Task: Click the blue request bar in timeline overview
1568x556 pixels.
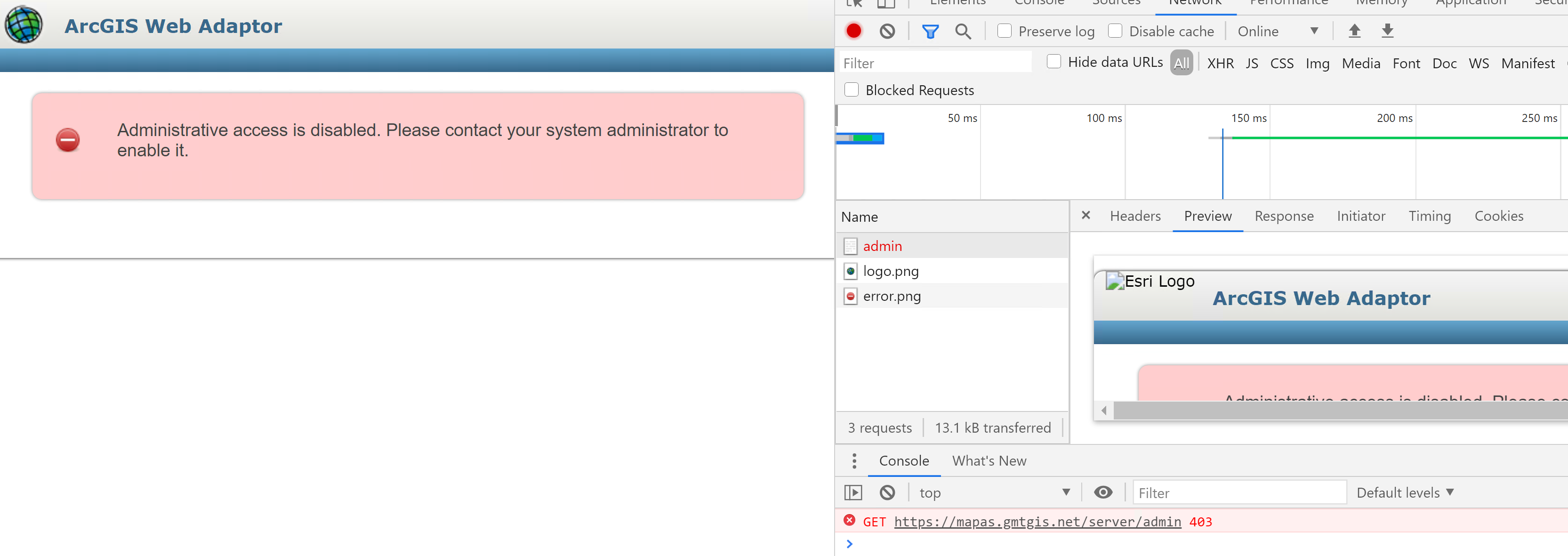Action: (x=860, y=138)
